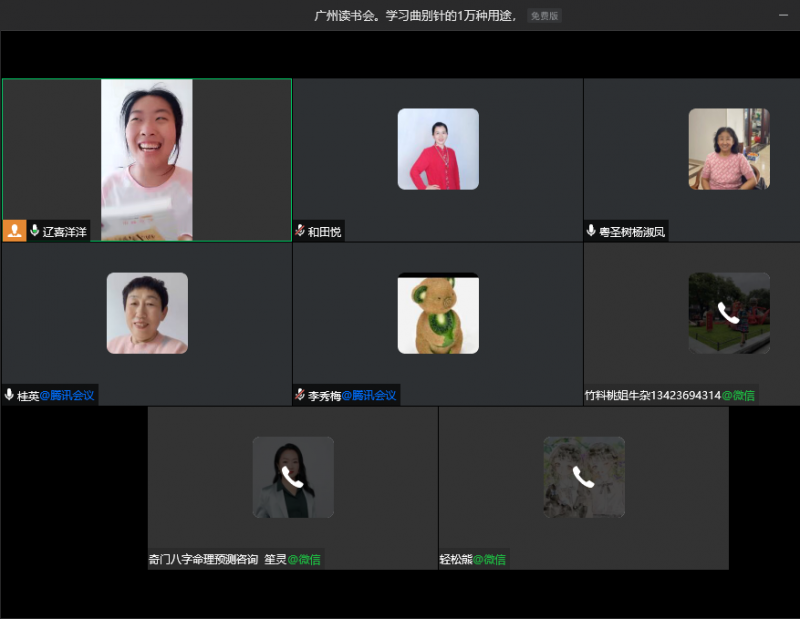Select 粤圣树杨淑凤's profile picture
Screen dimensions: 800x619
729,149
